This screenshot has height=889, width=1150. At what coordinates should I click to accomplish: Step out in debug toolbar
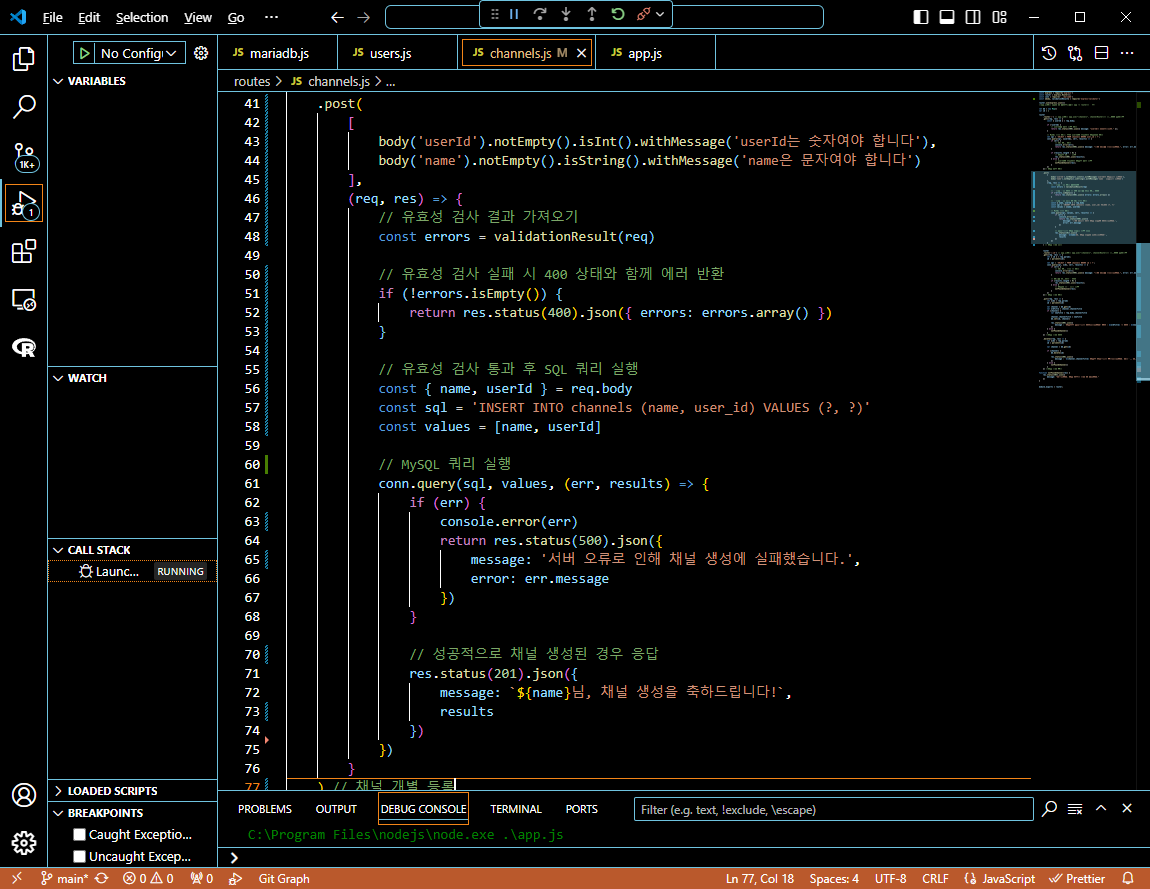click(592, 14)
